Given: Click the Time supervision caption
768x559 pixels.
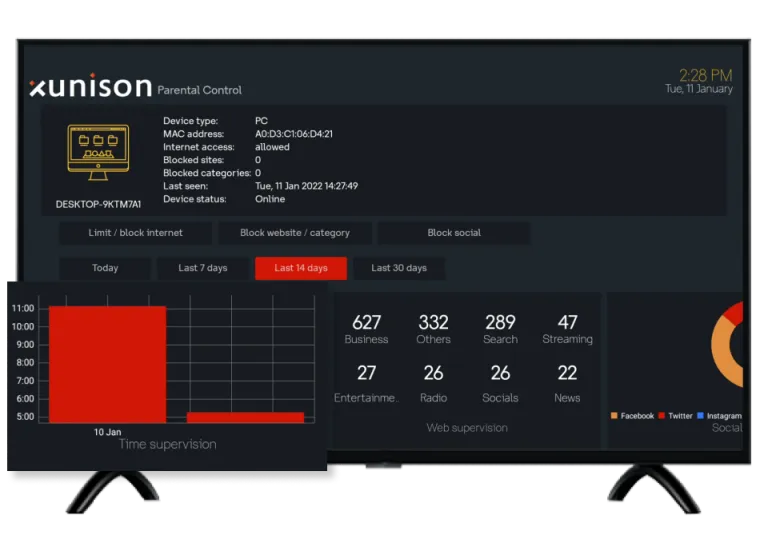Looking at the screenshot, I should coord(168,444).
